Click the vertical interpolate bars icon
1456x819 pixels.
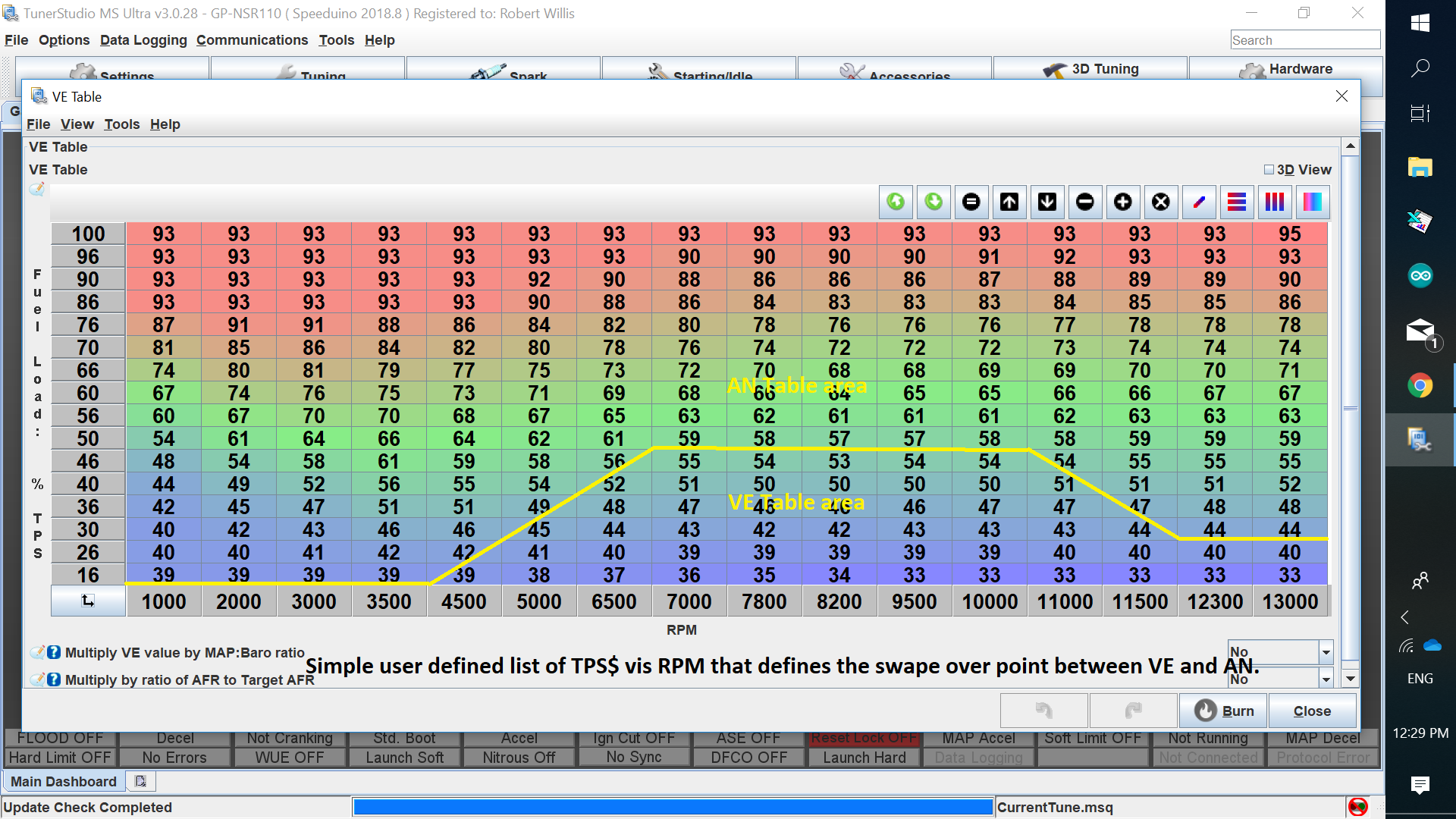[1274, 202]
